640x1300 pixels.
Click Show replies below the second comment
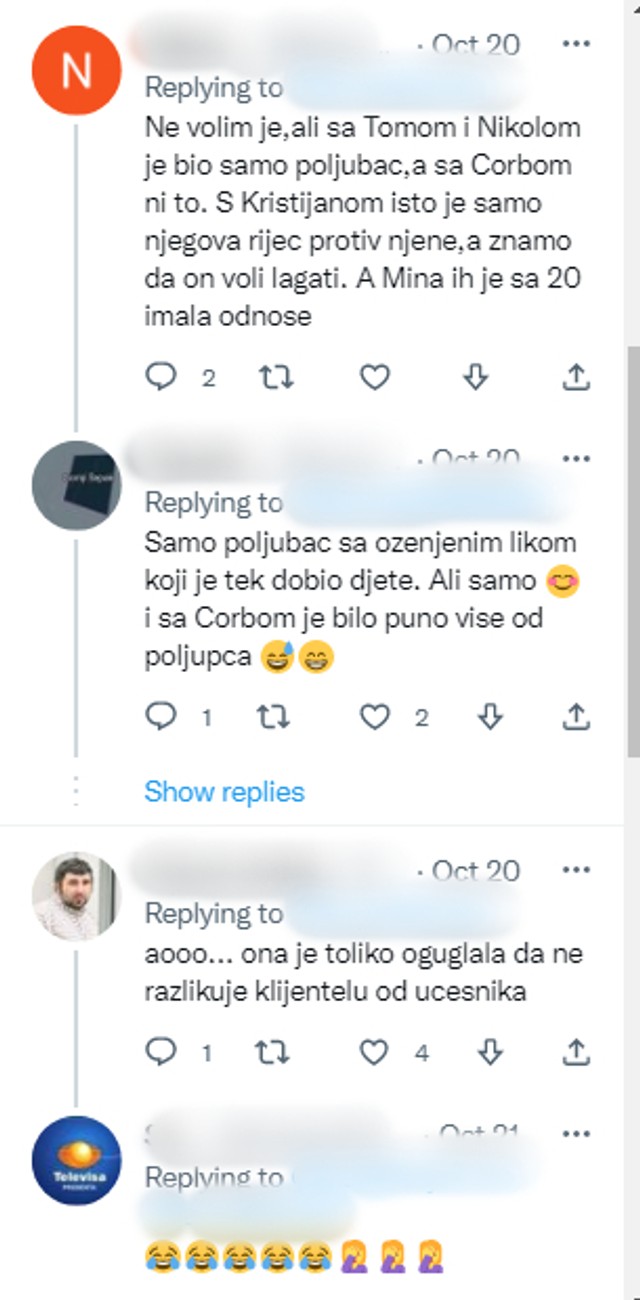[x=222, y=791]
